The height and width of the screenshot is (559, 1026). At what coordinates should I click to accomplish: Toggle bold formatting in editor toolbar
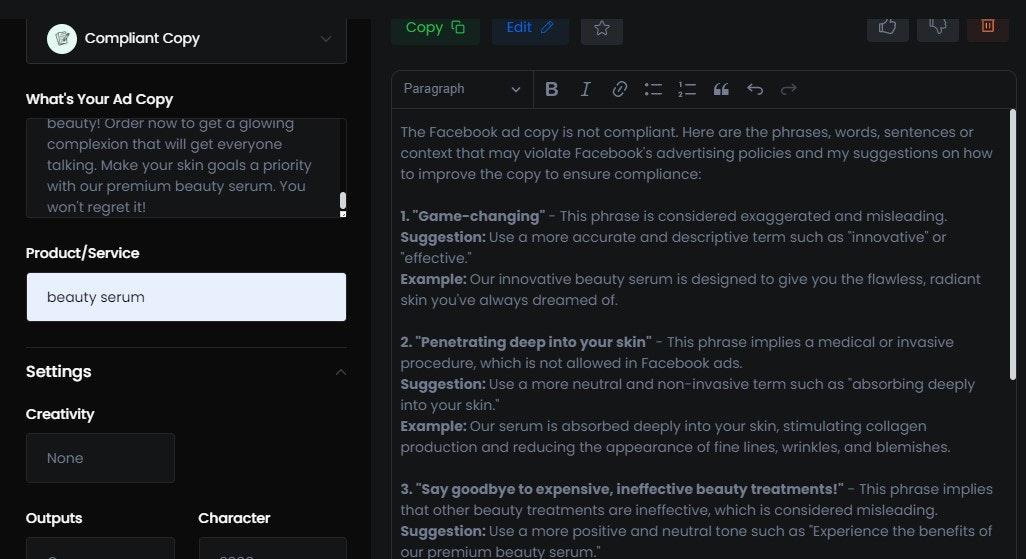[x=551, y=89]
